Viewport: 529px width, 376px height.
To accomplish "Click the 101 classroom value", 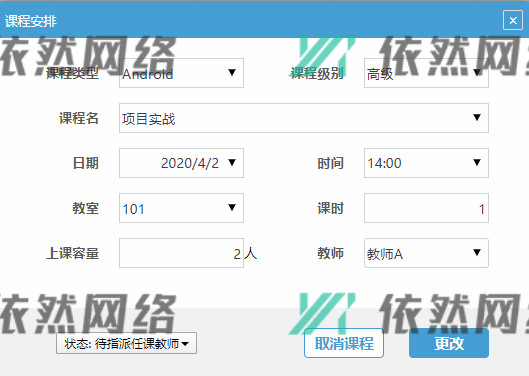I will coord(134,209).
